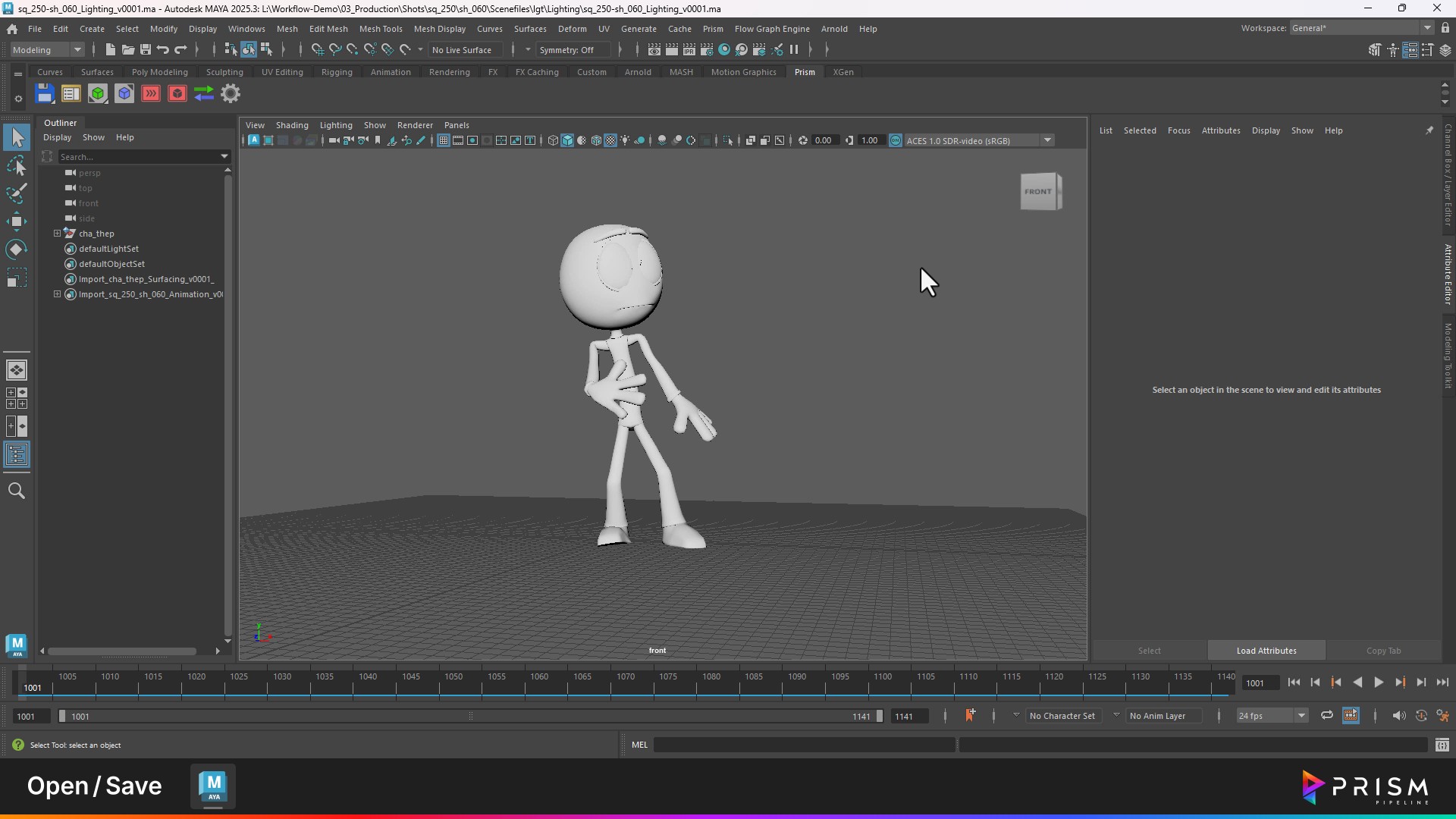This screenshot has width=1456, height=819.
Task: Click the red triple-arrow Prism shelf icon
Action: pyautogui.click(x=151, y=93)
